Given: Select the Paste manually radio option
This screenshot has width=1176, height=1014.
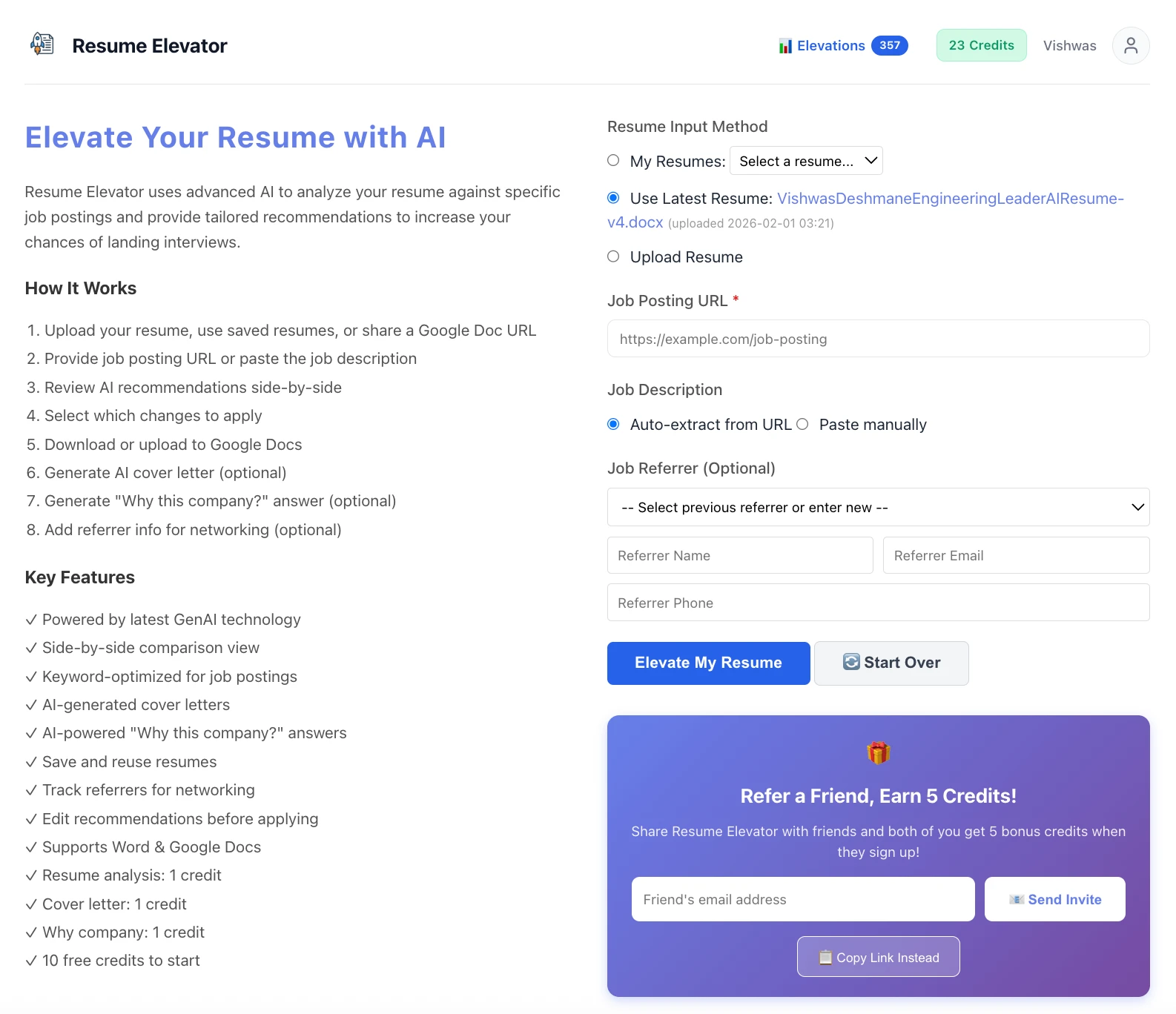Looking at the screenshot, I should (802, 424).
